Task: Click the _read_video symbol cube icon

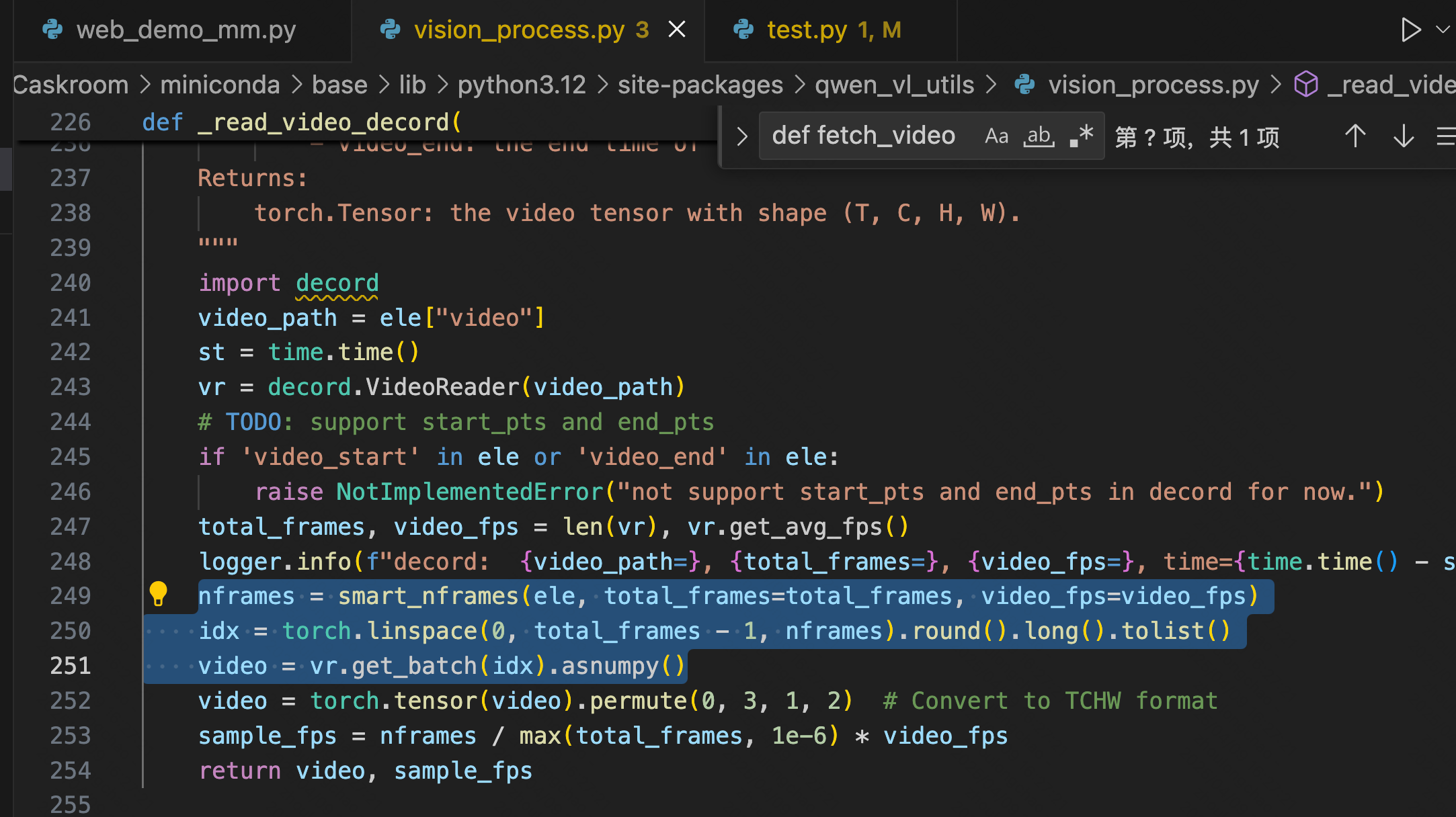Action: point(1306,85)
